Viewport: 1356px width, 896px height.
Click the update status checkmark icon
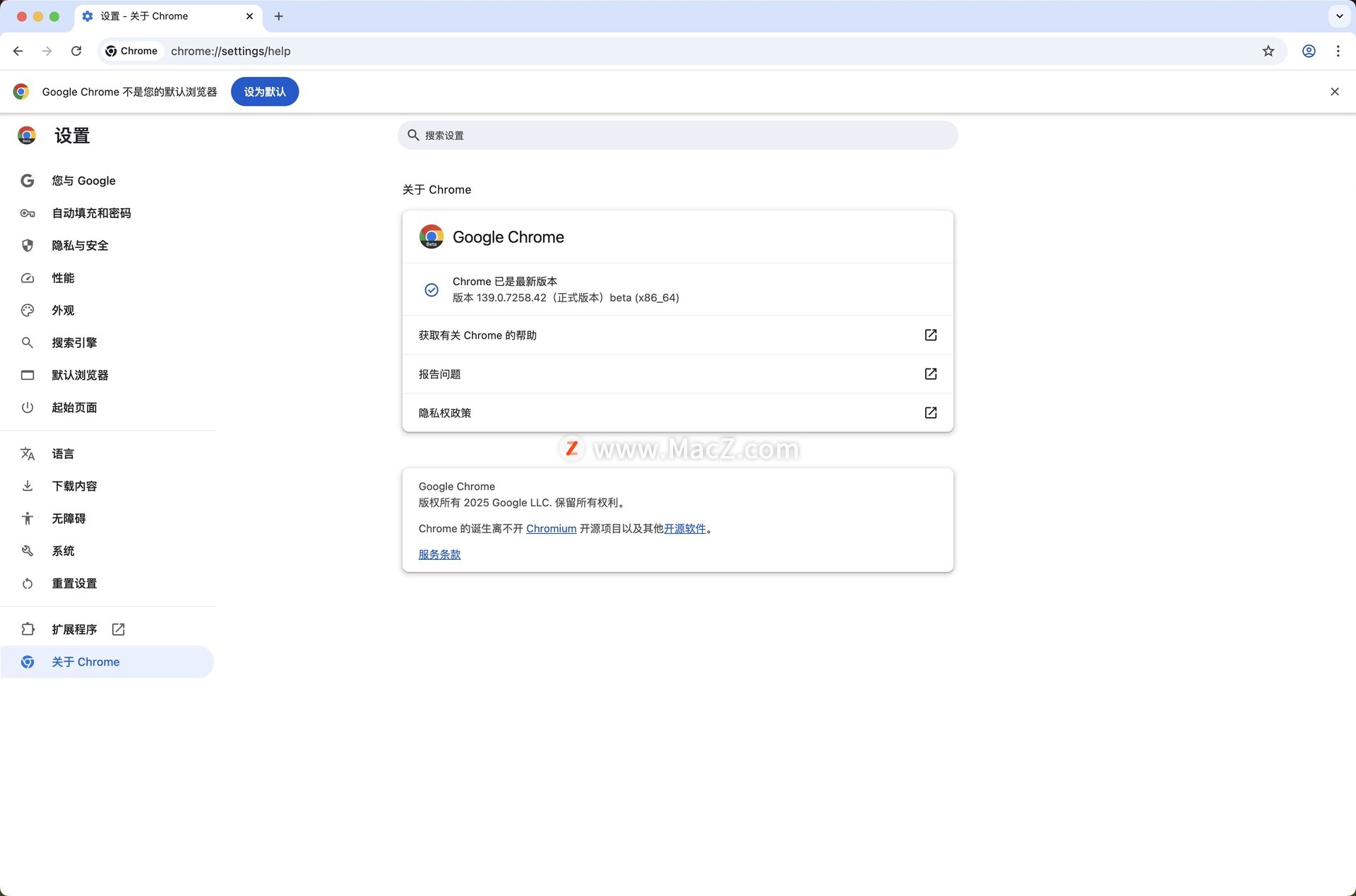coord(432,290)
